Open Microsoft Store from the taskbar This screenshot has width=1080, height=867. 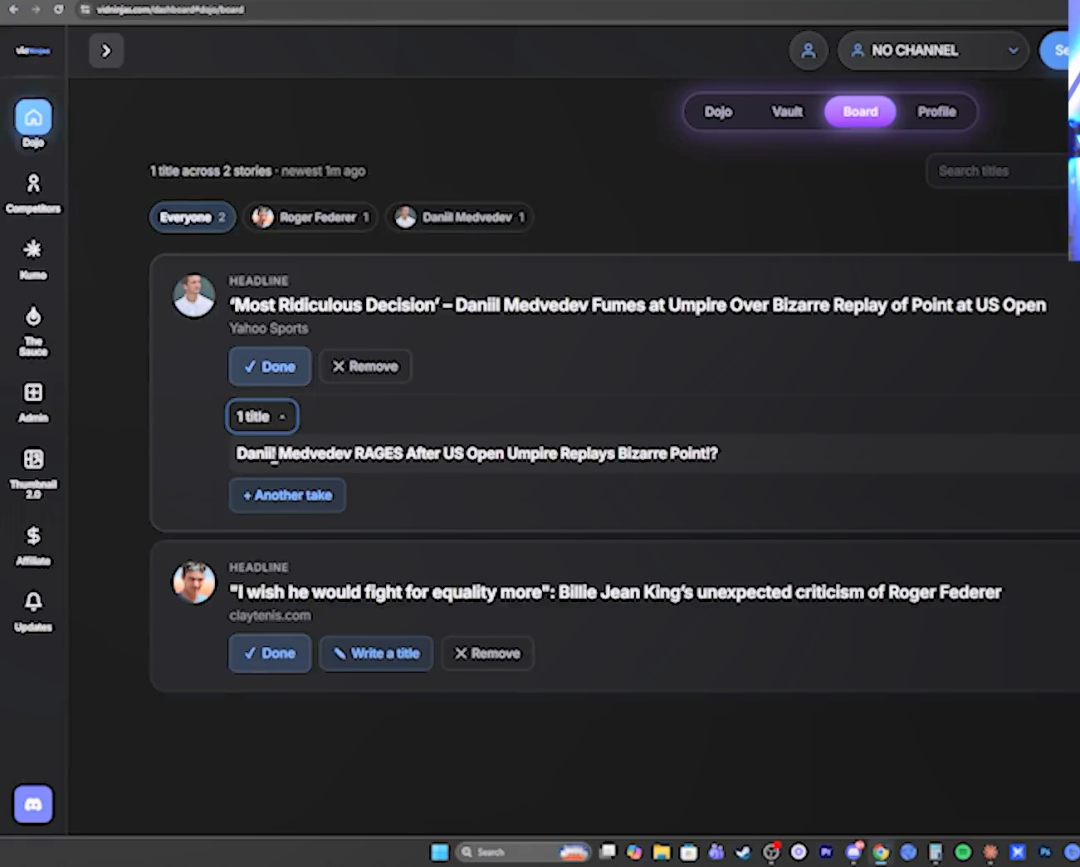(x=689, y=852)
